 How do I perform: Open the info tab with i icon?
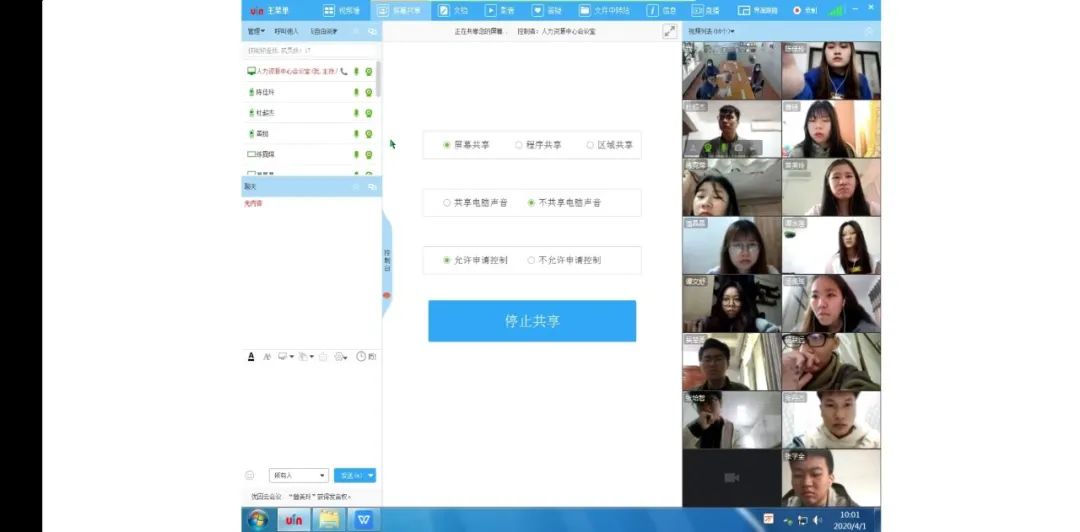[662, 10]
